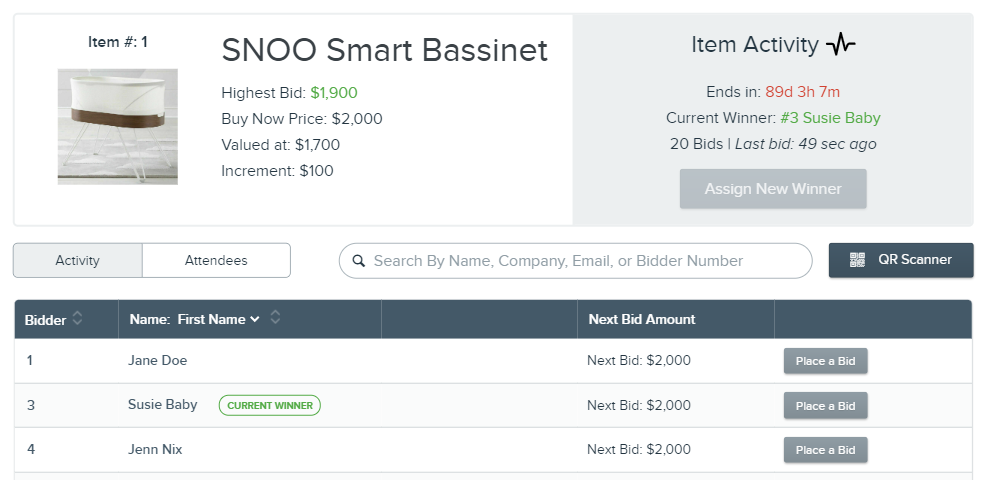Select the Activity tab
Screen dimensions: 984x480
pos(78,260)
